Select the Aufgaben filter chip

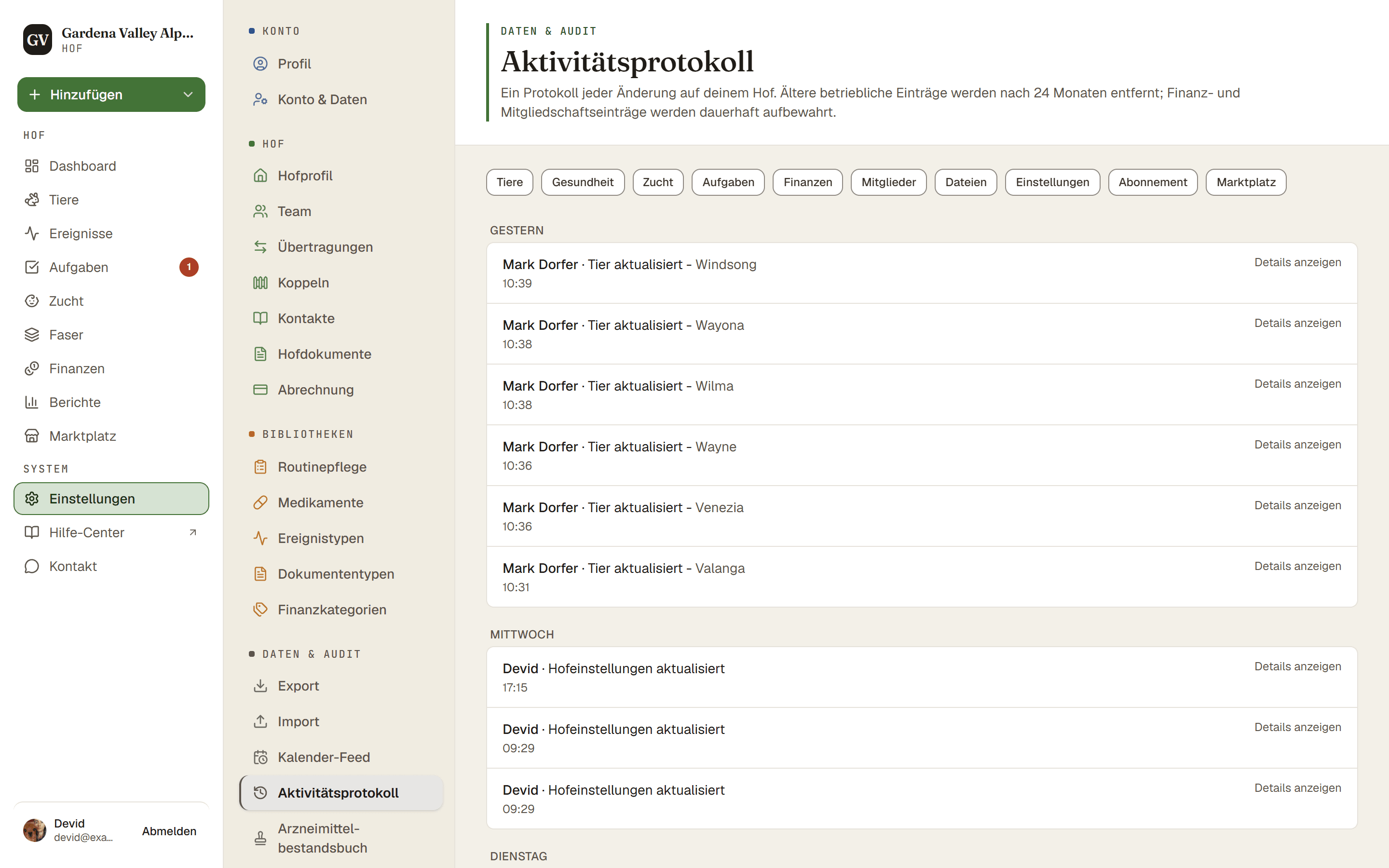728,182
